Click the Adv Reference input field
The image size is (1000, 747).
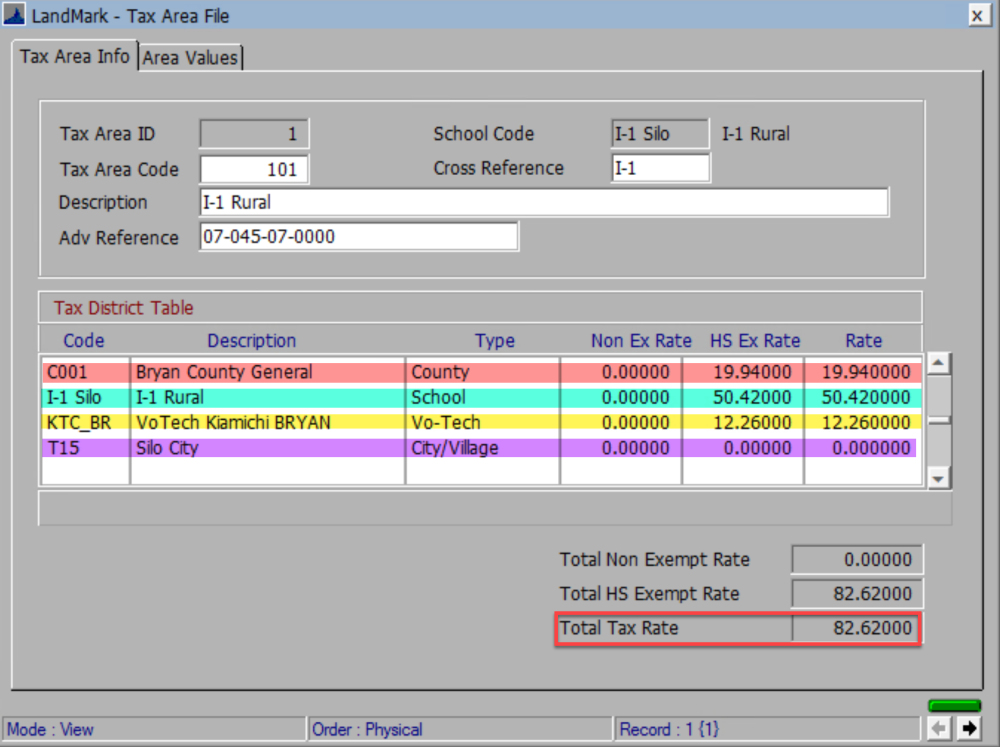click(x=358, y=236)
